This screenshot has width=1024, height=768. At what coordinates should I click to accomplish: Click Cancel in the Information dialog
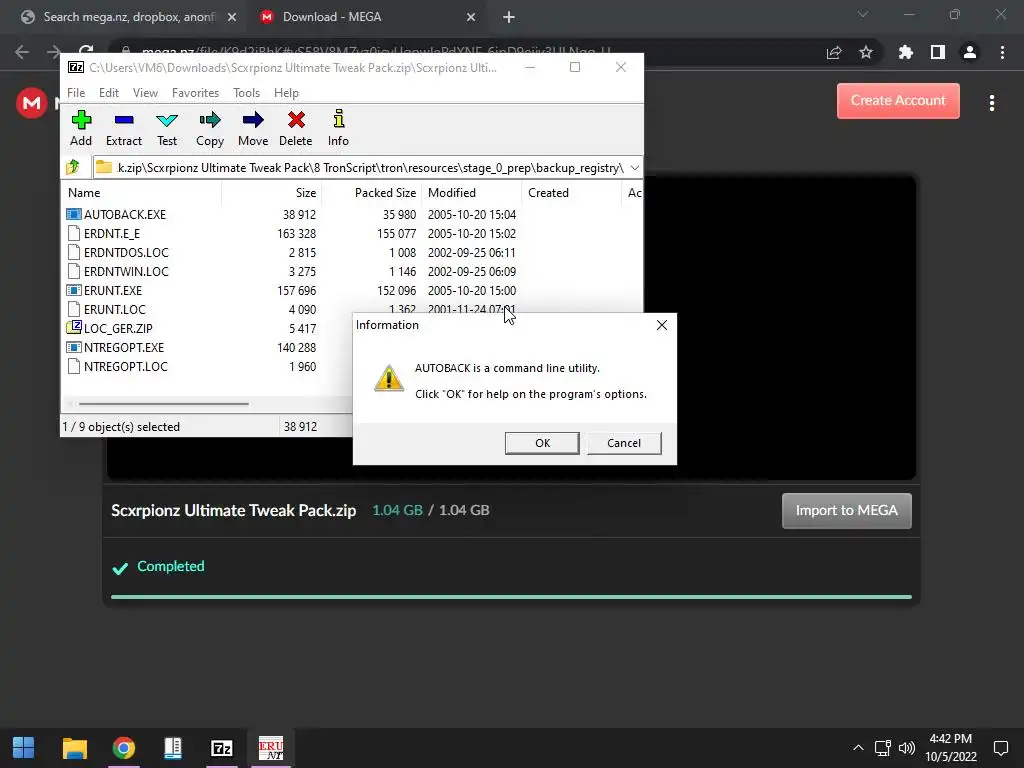(x=624, y=443)
